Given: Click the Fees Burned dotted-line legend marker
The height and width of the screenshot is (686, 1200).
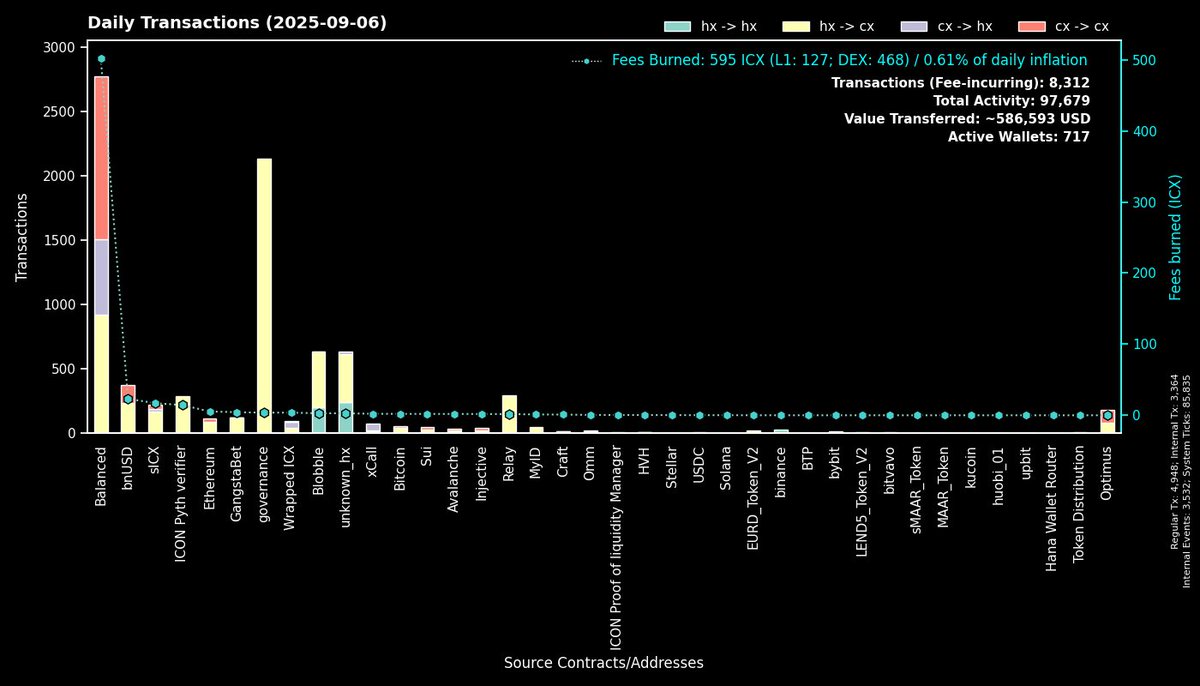Looking at the screenshot, I should [586, 61].
